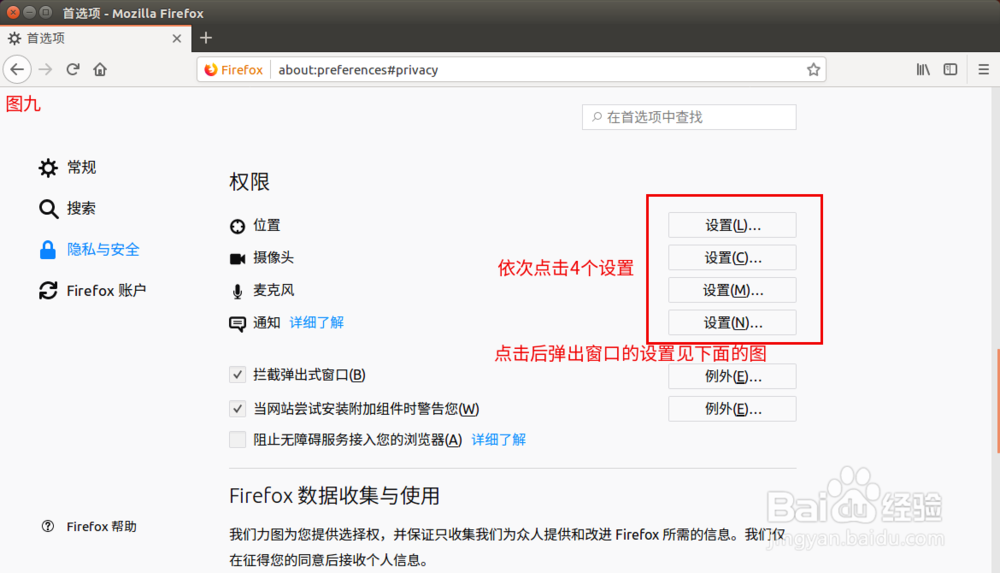
Task: Click the microphone 麦克风 icon
Action: 237,291
